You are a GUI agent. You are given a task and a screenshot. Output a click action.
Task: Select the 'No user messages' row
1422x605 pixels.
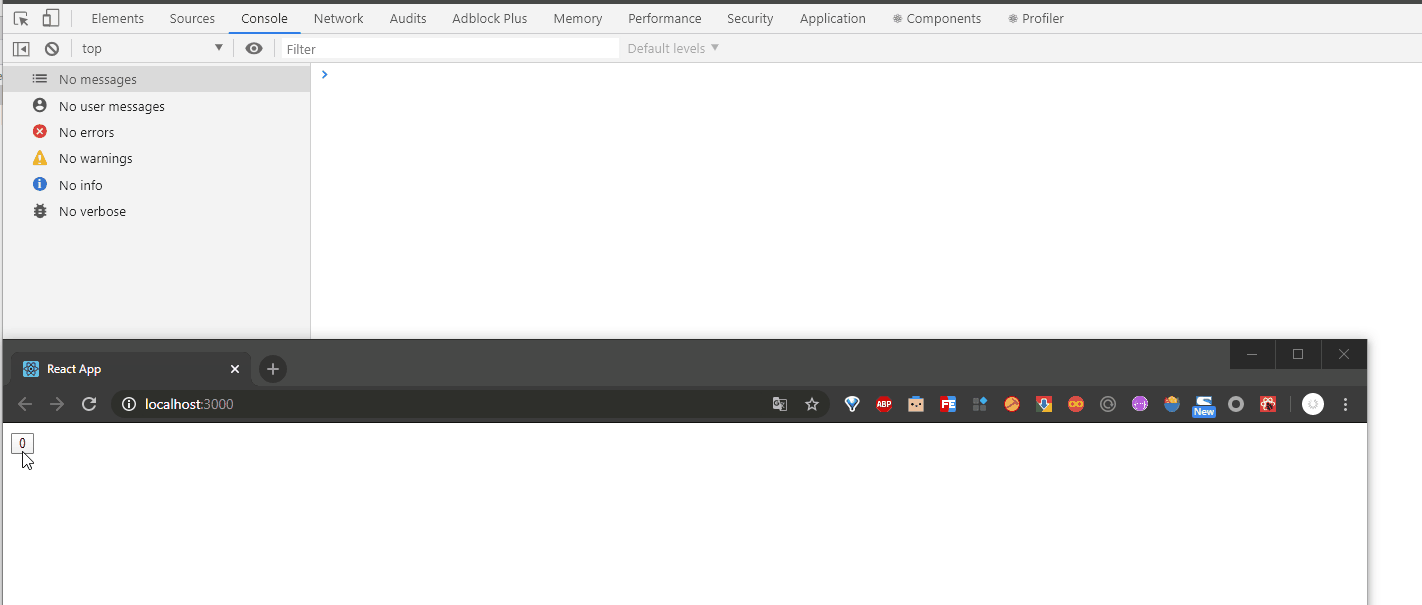point(157,106)
